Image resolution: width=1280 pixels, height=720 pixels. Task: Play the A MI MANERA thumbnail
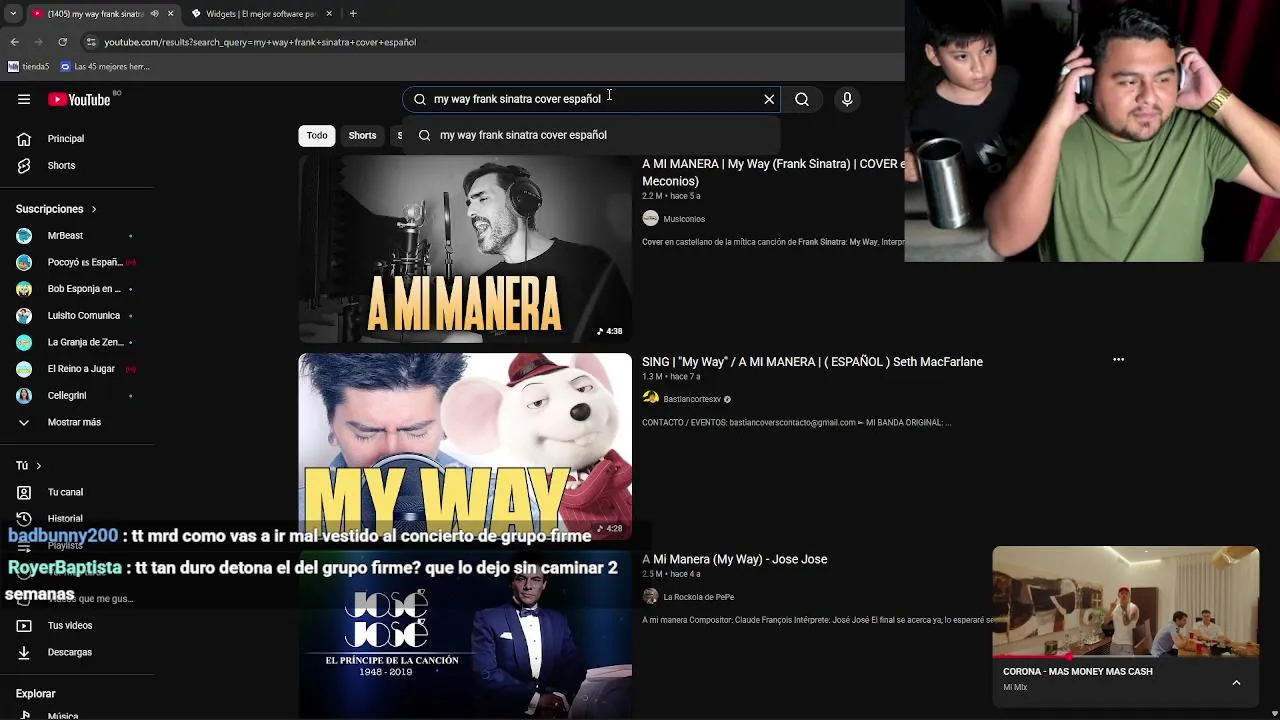(x=465, y=249)
